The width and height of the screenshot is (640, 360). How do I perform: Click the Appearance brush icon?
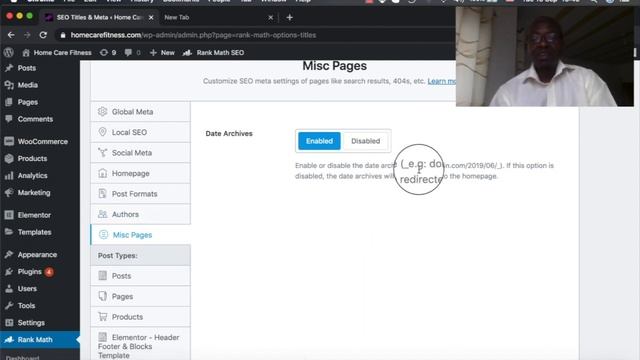(x=9, y=255)
